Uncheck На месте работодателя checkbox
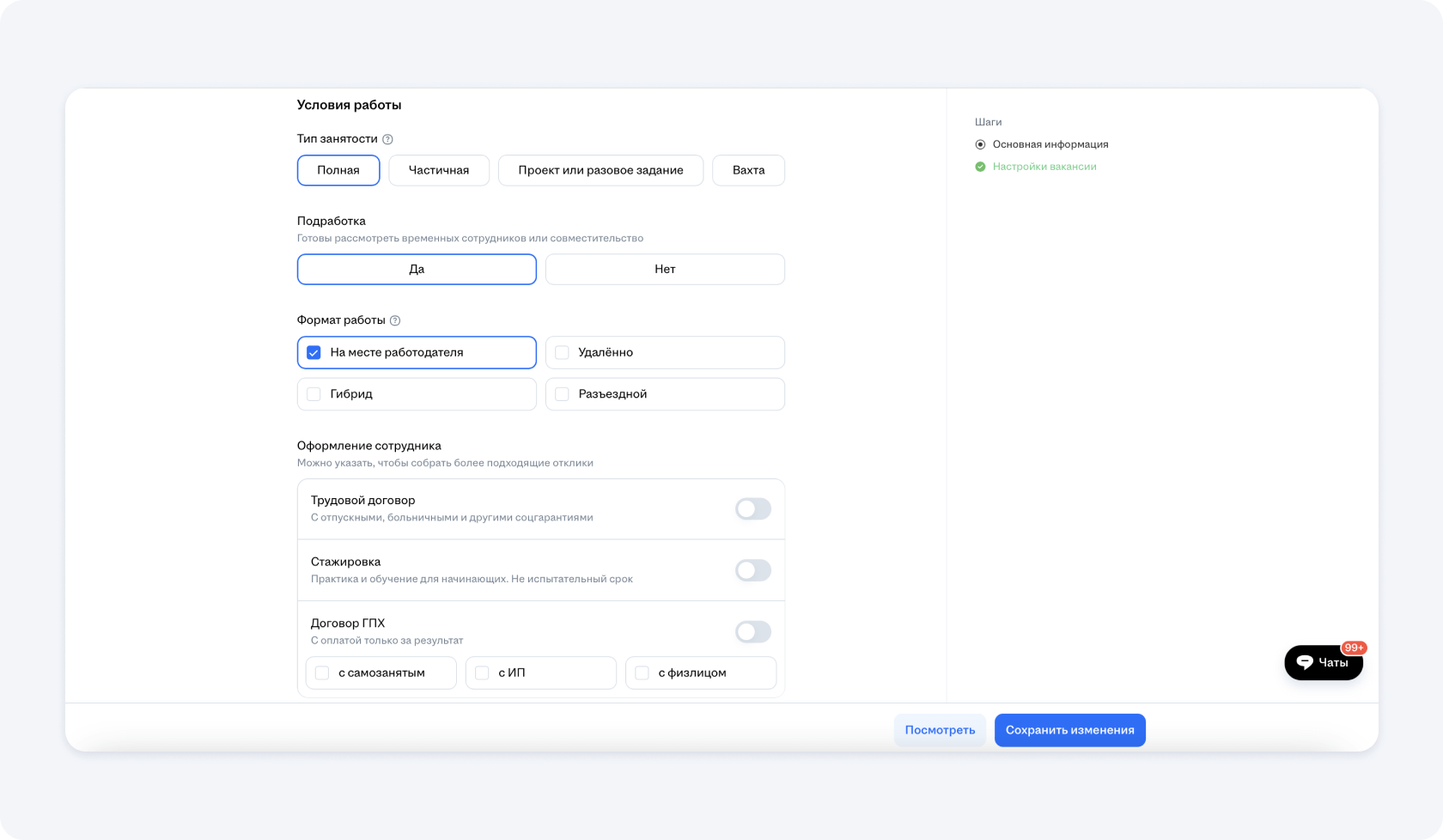 pos(314,353)
